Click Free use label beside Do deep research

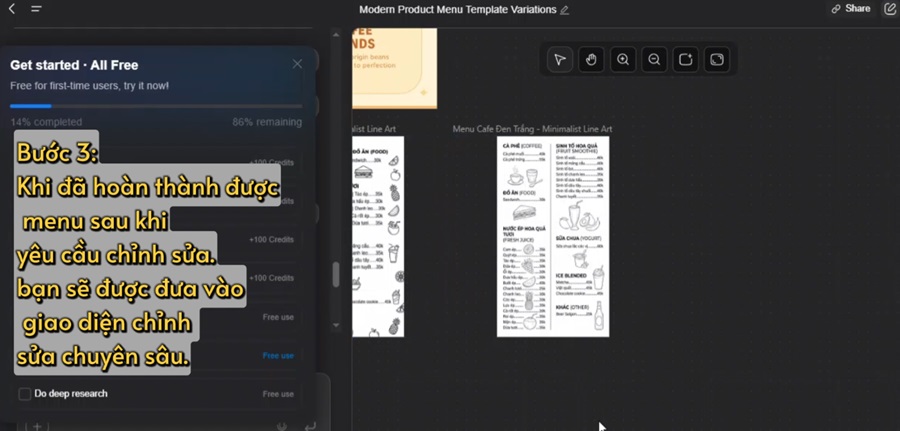click(x=278, y=394)
